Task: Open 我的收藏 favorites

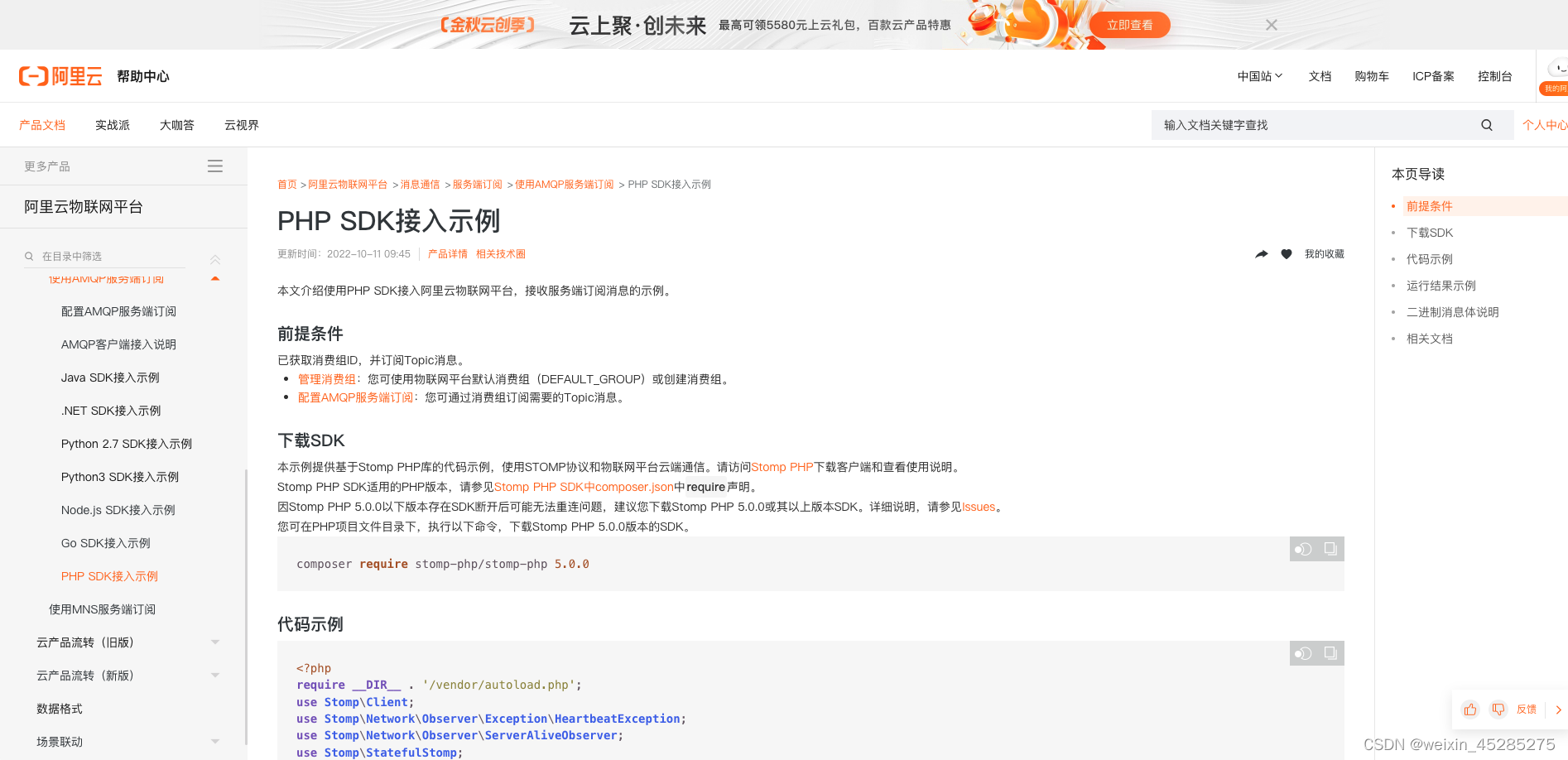Action: [1325, 254]
